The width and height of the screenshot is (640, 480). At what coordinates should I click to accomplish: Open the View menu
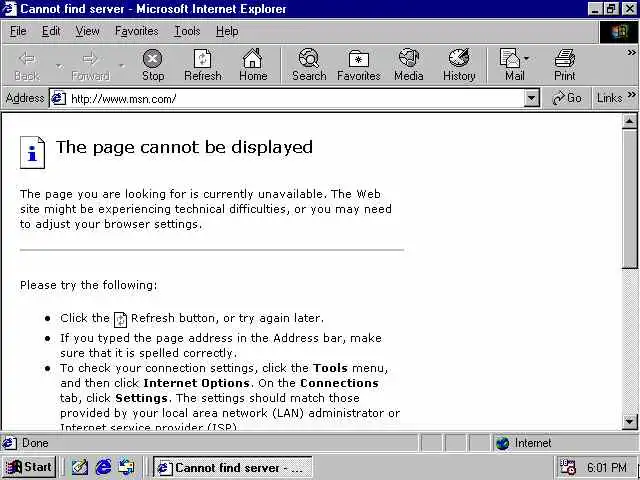click(87, 31)
